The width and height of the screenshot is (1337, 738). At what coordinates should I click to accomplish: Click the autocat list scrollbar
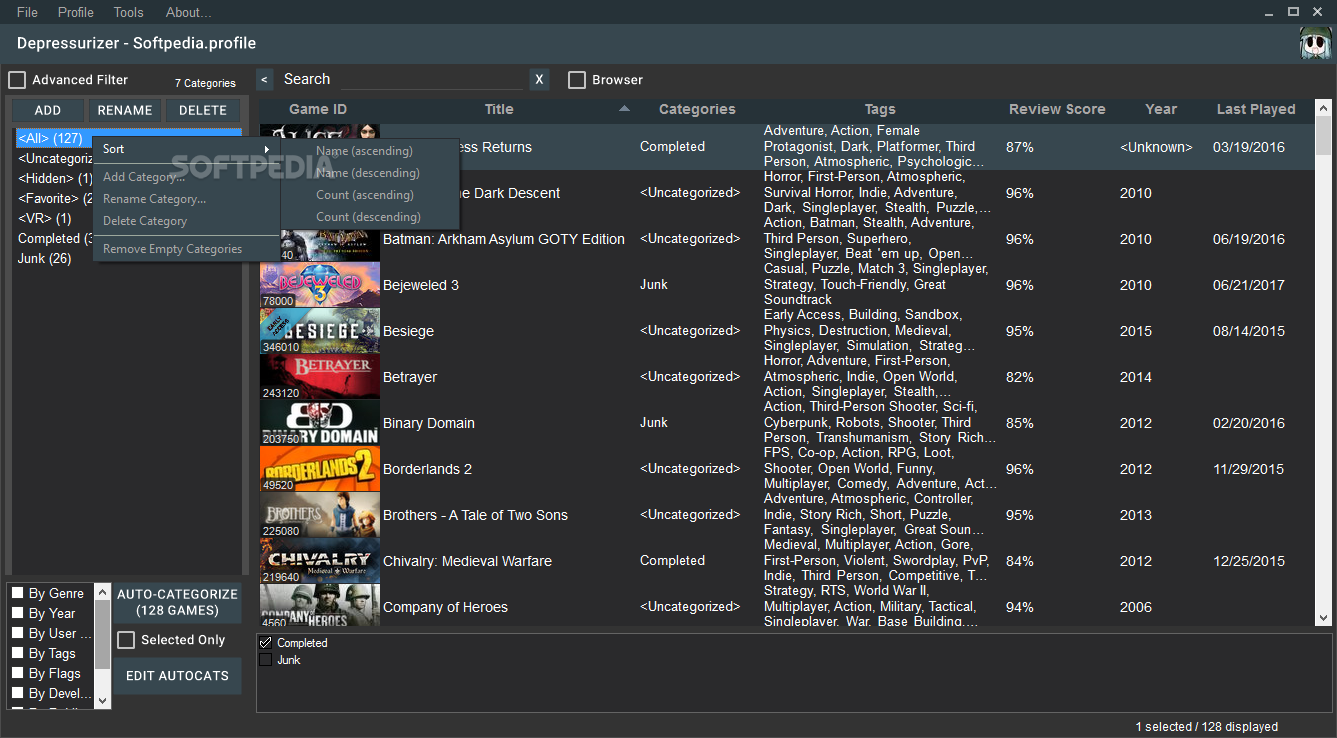(102, 645)
